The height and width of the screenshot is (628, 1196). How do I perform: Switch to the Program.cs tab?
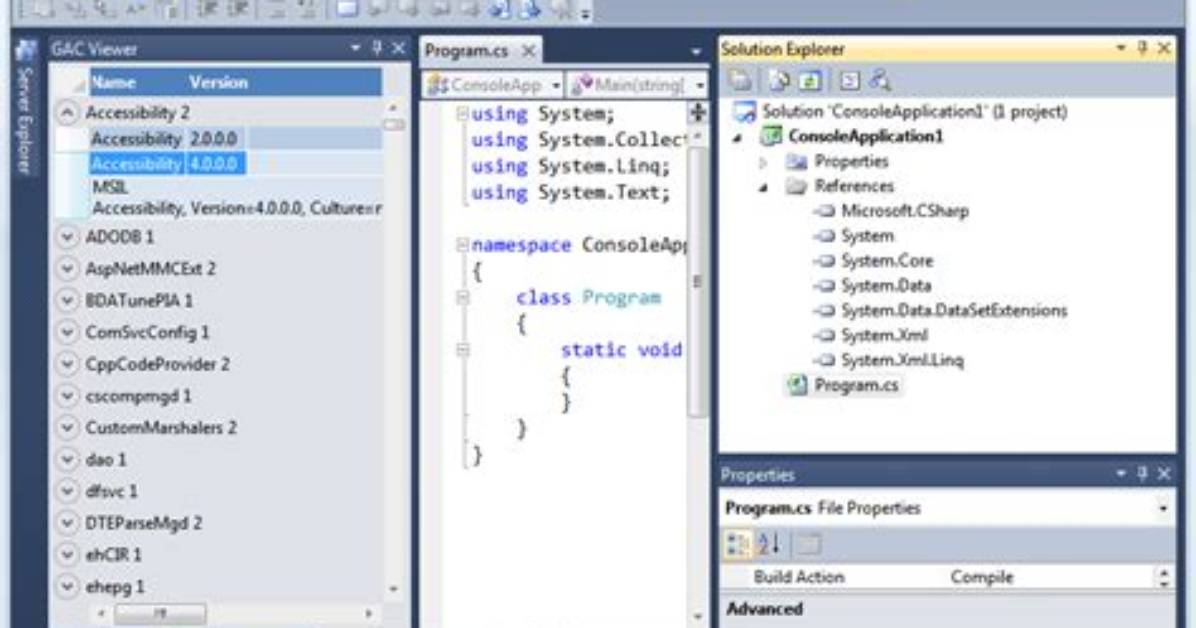click(x=466, y=51)
